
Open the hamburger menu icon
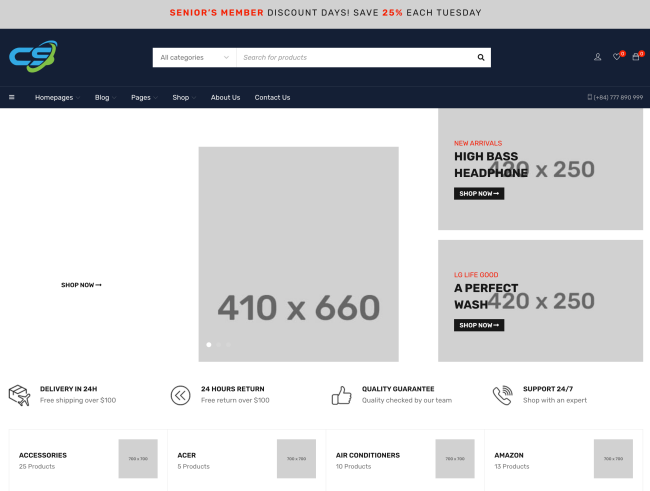[12, 98]
